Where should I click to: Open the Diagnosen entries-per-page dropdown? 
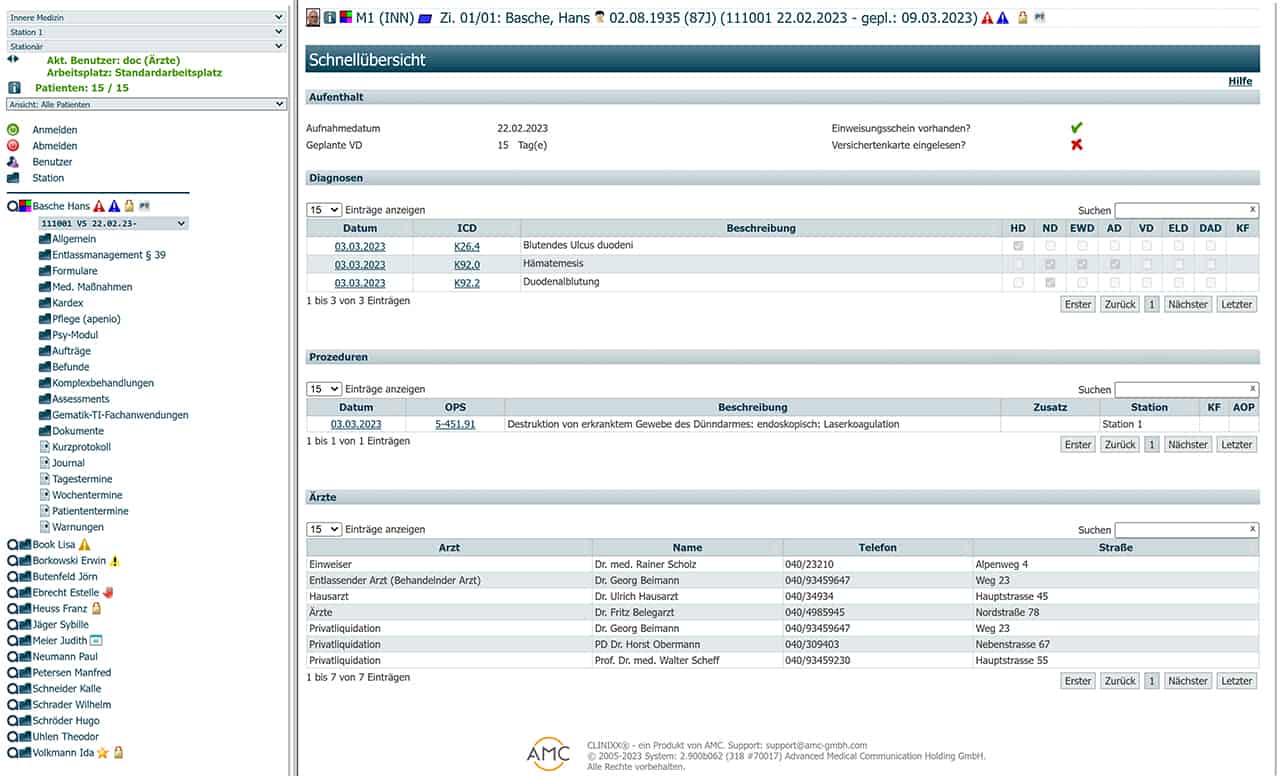pyautogui.click(x=323, y=210)
